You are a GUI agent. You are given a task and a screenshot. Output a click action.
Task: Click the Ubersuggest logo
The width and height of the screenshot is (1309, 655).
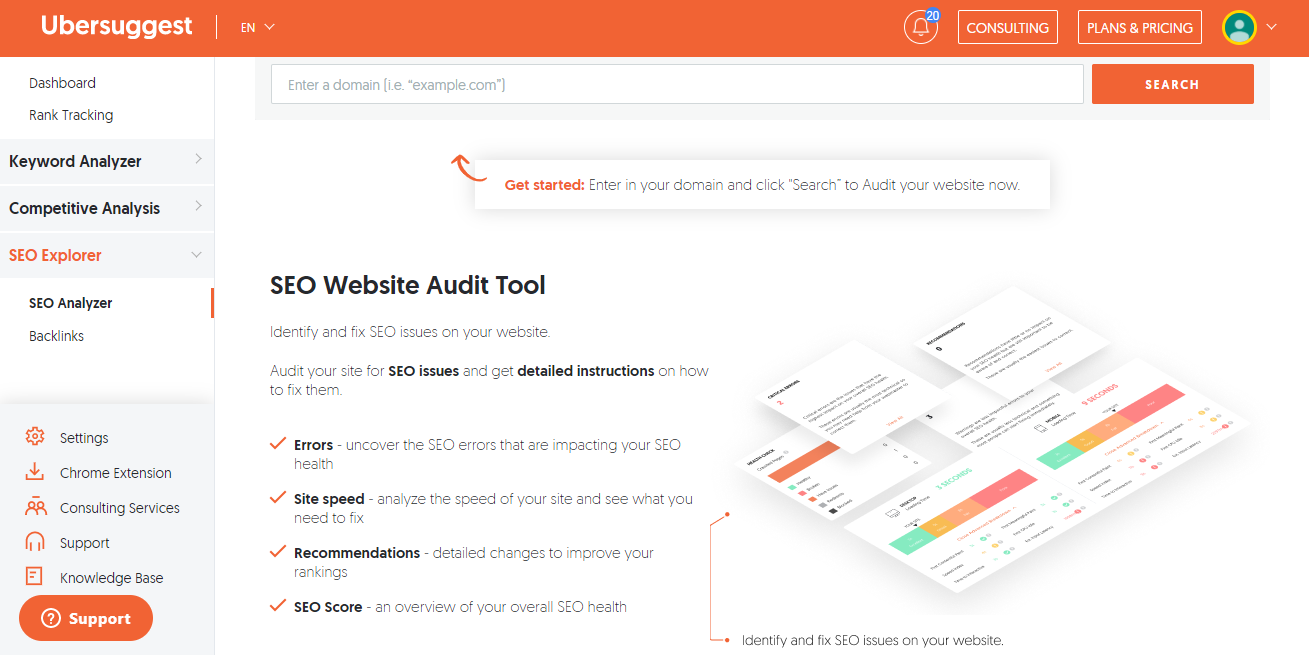click(116, 27)
